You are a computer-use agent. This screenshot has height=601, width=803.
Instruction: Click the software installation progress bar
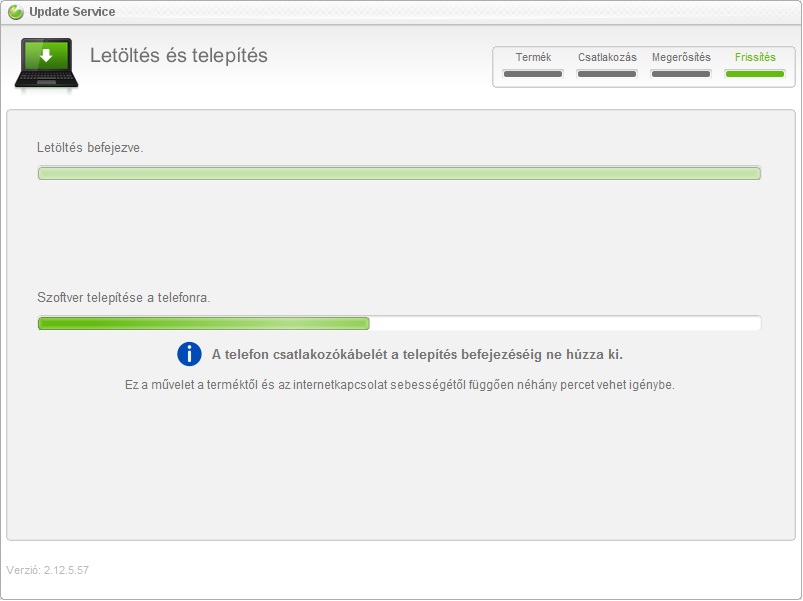point(399,323)
